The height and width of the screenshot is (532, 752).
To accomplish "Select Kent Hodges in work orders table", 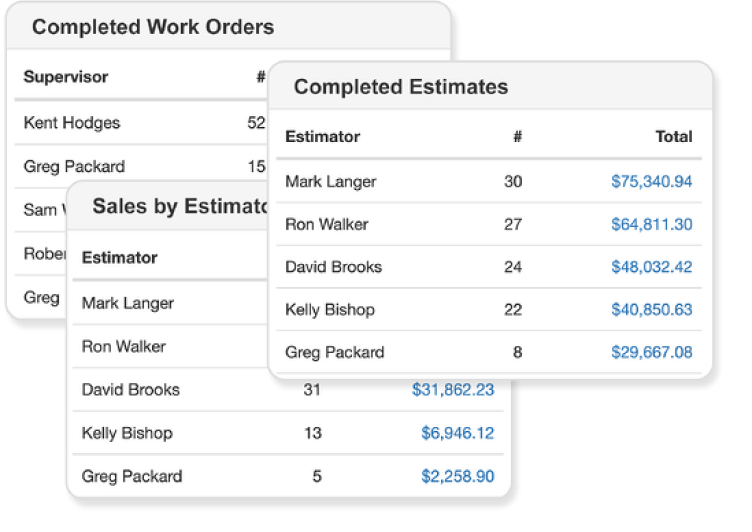I will (72, 123).
